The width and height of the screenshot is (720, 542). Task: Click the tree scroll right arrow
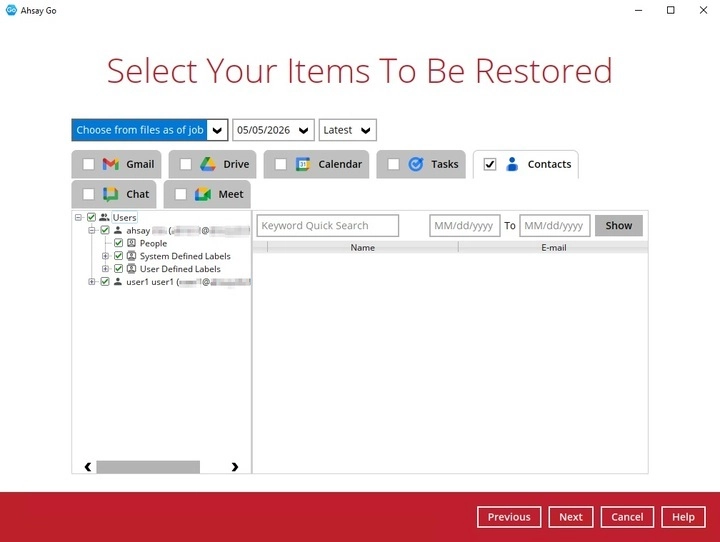[x=235, y=467]
